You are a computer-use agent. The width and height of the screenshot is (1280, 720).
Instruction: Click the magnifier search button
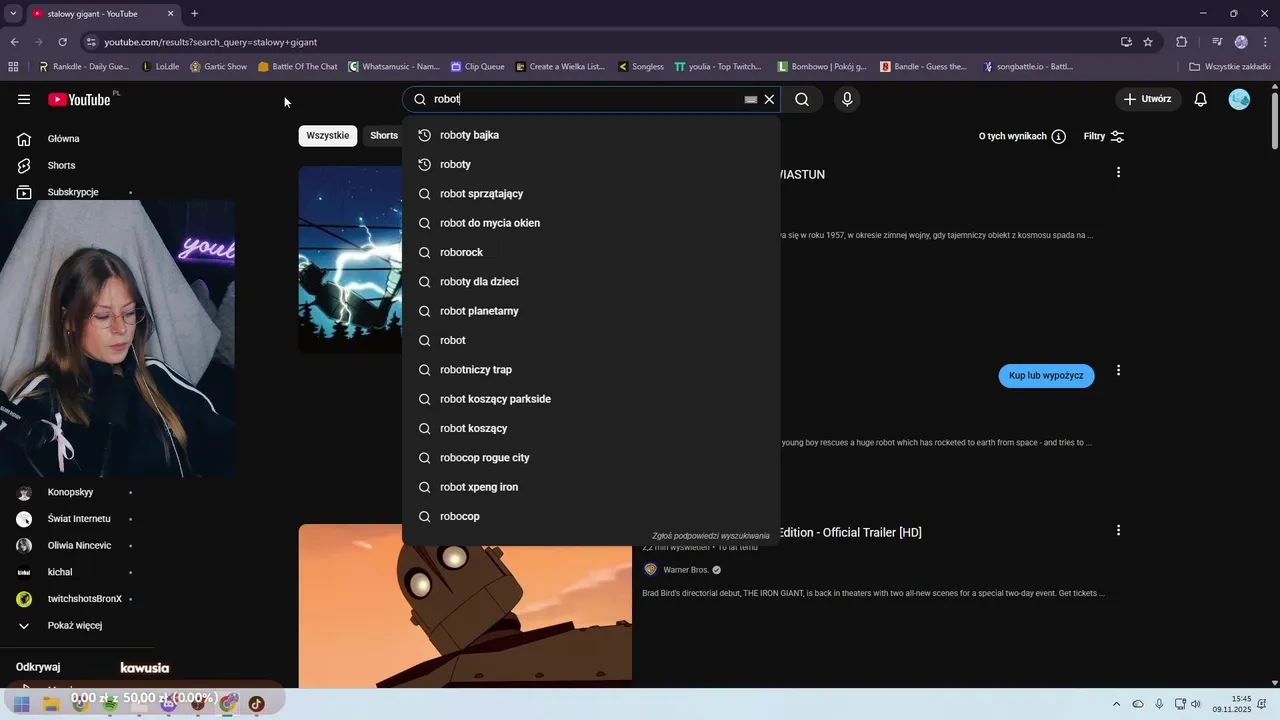tap(802, 99)
